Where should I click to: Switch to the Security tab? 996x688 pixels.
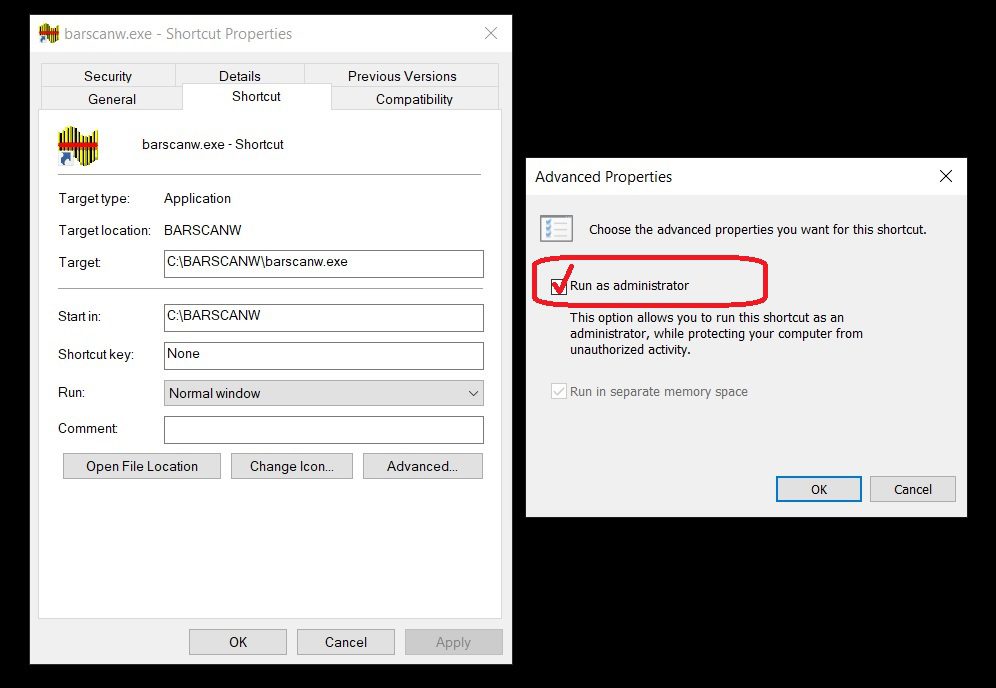(x=108, y=76)
